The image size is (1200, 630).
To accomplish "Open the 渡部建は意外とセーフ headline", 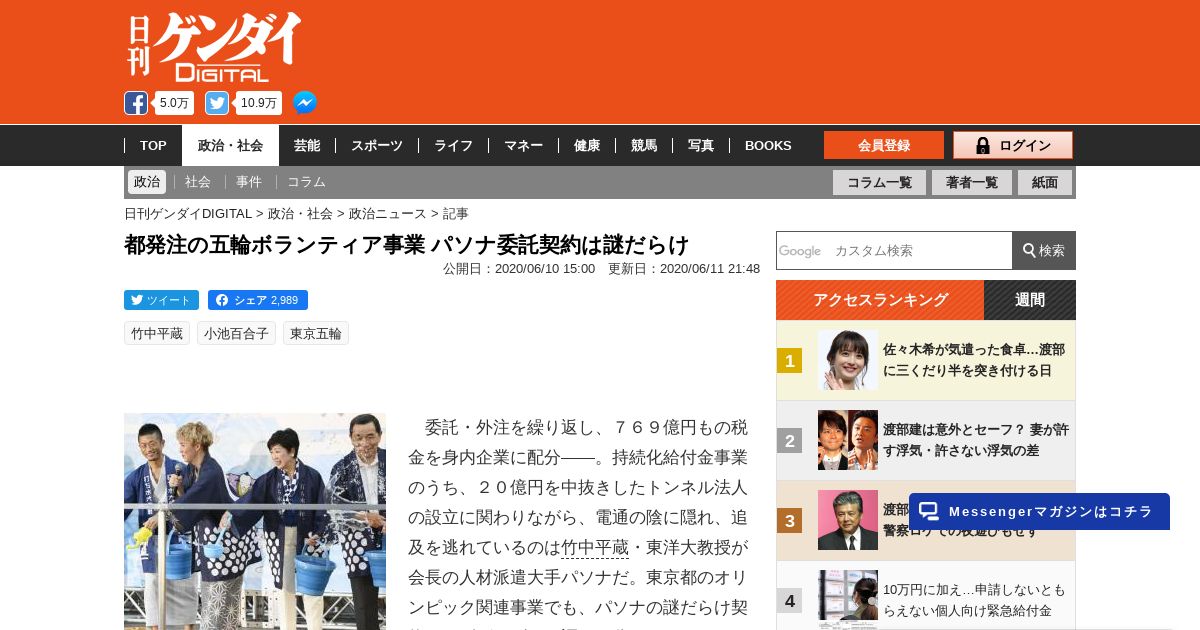I will 976,440.
